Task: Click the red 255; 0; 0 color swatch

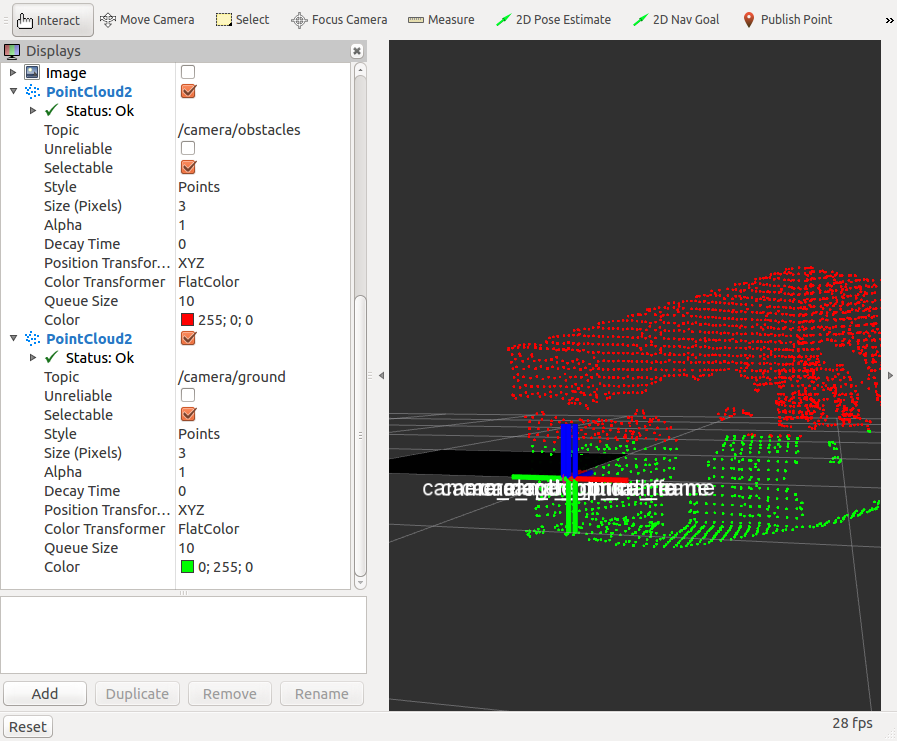Action: pyautogui.click(x=187, y=320)
